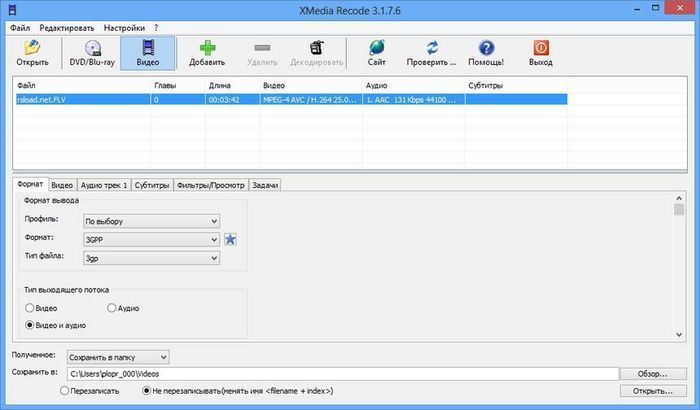This screenshot has width=700, height=410.
Task: Expand the Профиль dropdown showing По выбору
Action: [151, 221]
